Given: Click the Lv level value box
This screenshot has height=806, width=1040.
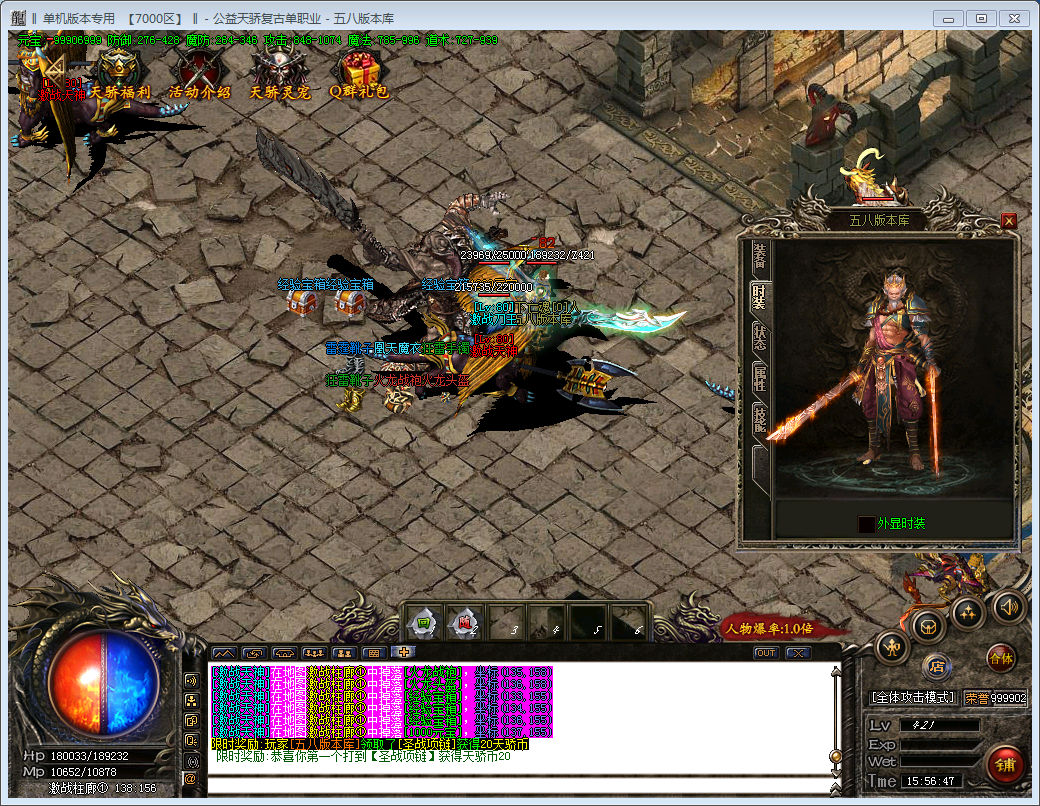Looking at the screenshot, I should click(939, 725).
